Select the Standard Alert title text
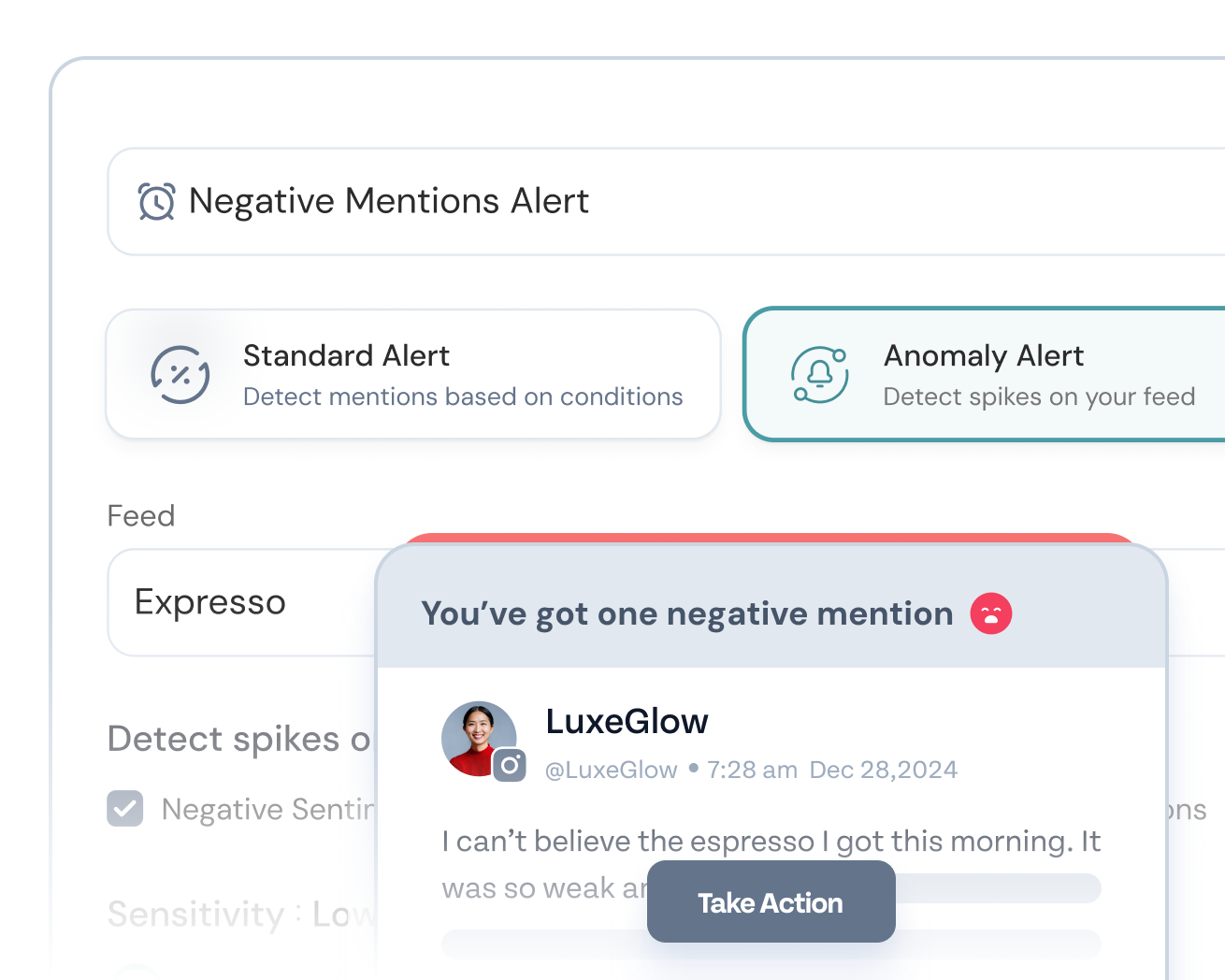This screenshot has width=1225, height=980. pyautogui.click(x=346, y=356)
